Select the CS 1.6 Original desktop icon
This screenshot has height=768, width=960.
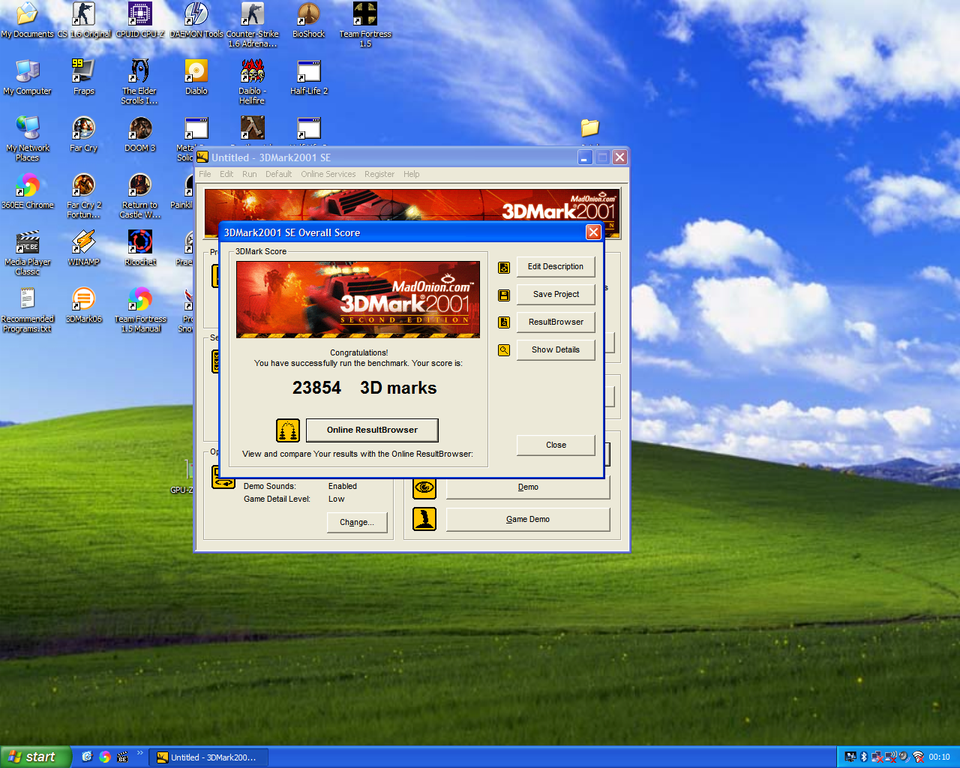click(x=84, y=20)
